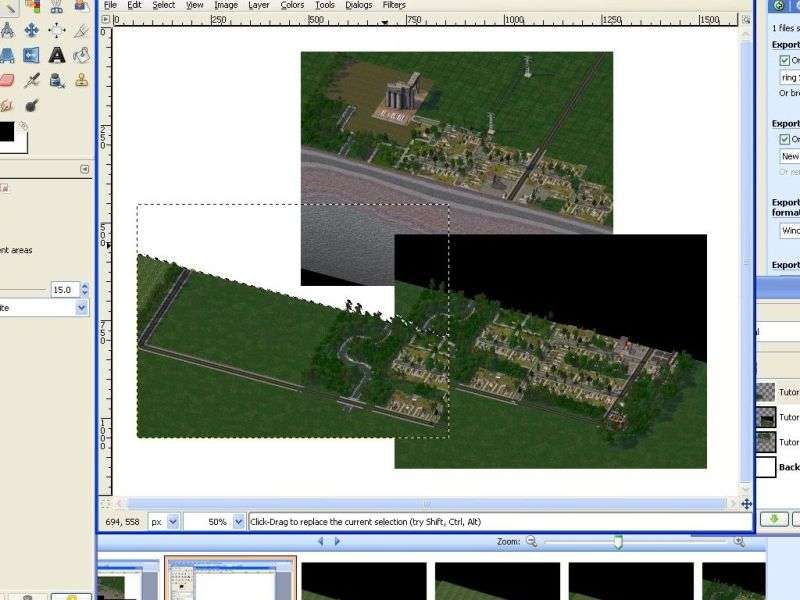Go to next thumbnail with right arrow
The height and width of the screenshot is (600, 800).
click(x=337, y=541)
